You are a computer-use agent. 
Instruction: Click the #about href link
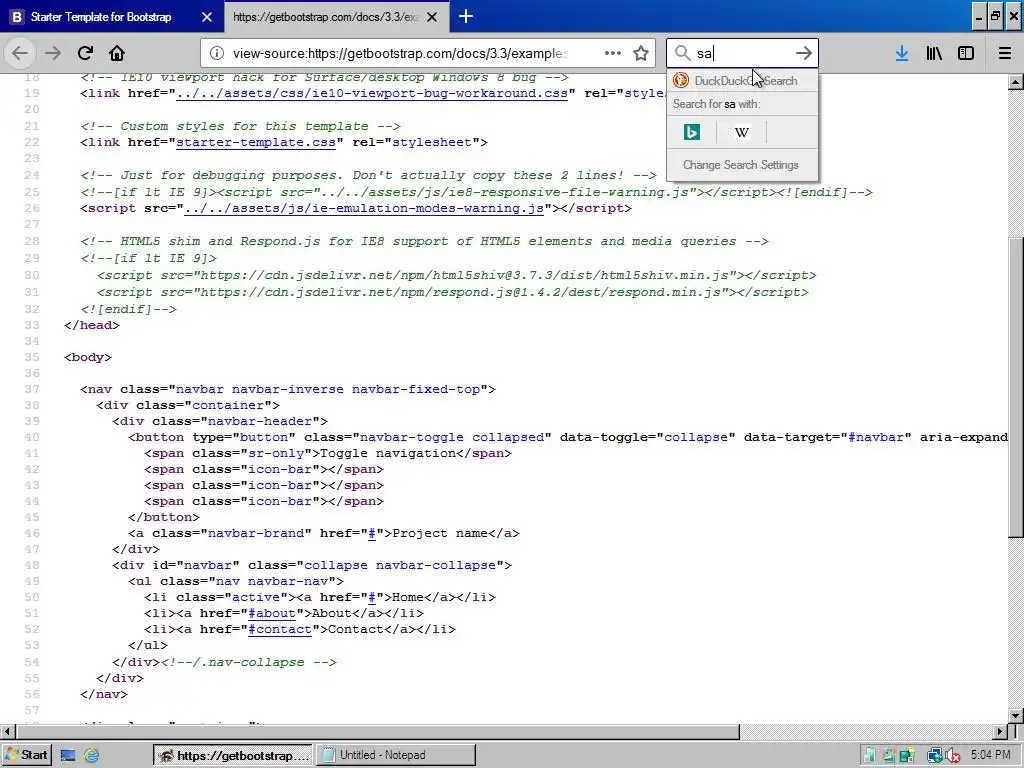[272, 613]
